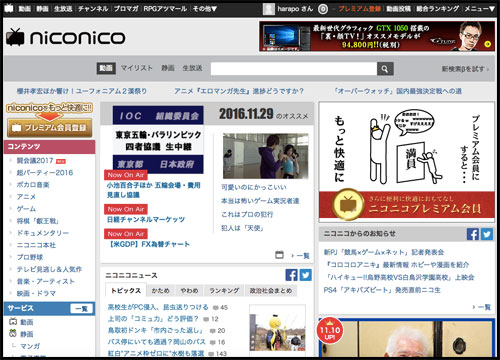Share Niconico News on Facebook

click(291, 275)
